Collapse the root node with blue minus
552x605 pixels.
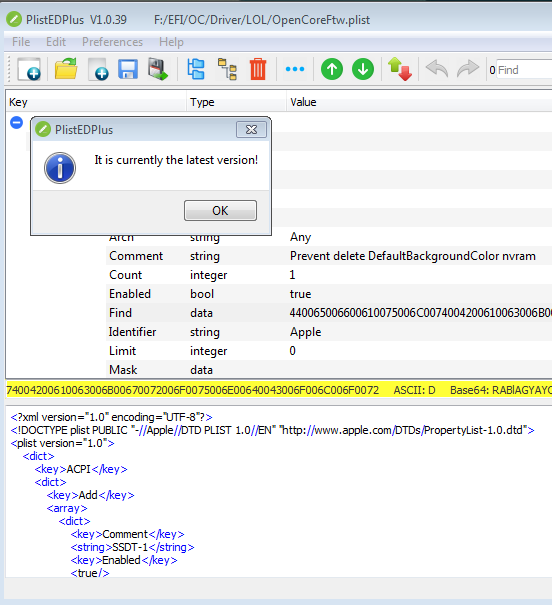17,123
